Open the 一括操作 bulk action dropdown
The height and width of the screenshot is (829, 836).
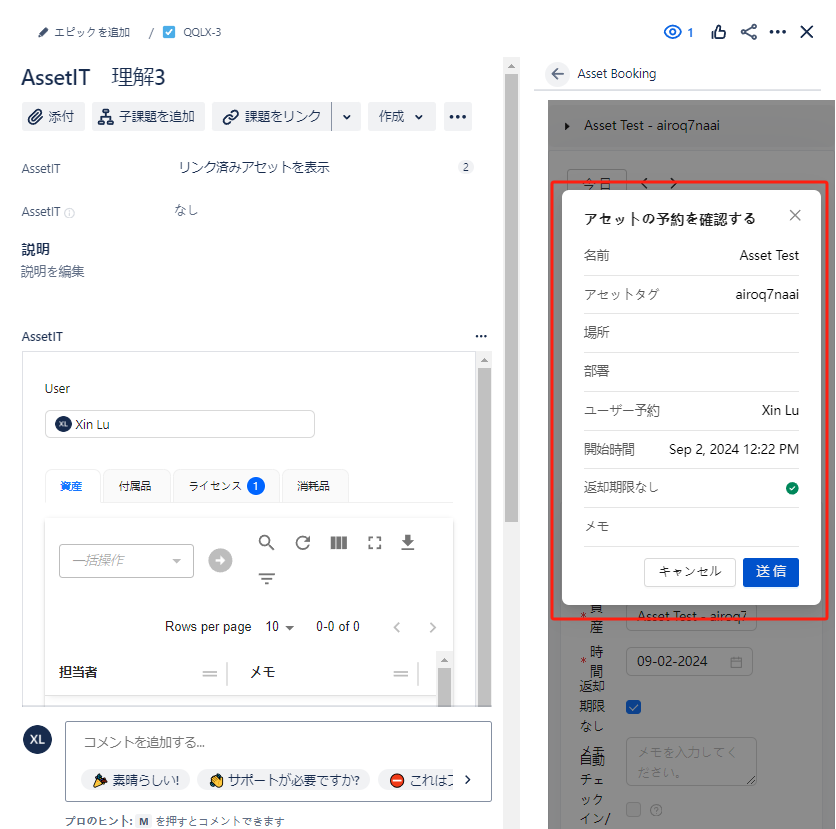point(126,561)
